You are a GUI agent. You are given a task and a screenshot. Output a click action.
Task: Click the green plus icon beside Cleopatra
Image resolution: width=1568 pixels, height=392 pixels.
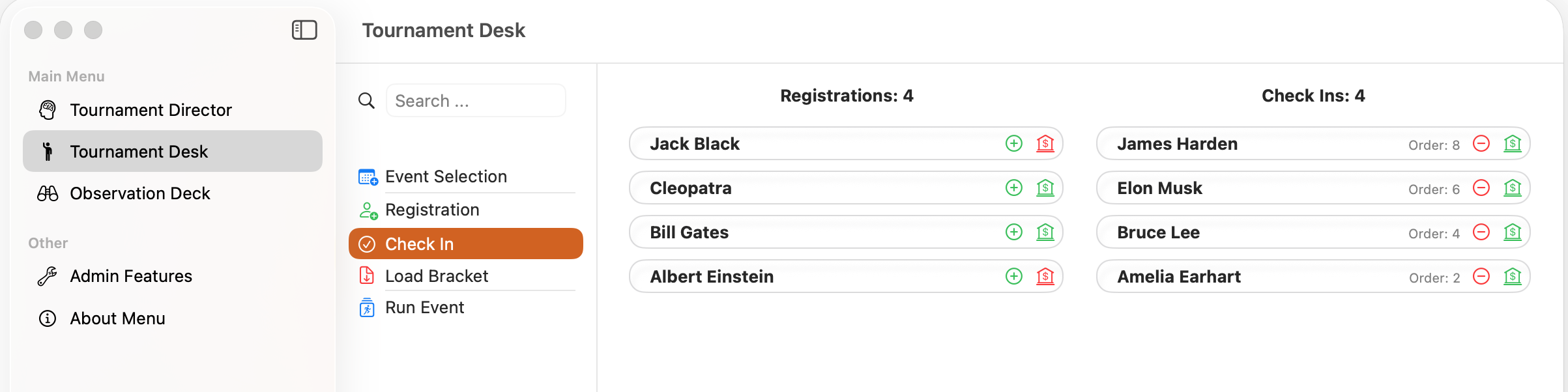pyautogui.click(x=1013, y=188)
